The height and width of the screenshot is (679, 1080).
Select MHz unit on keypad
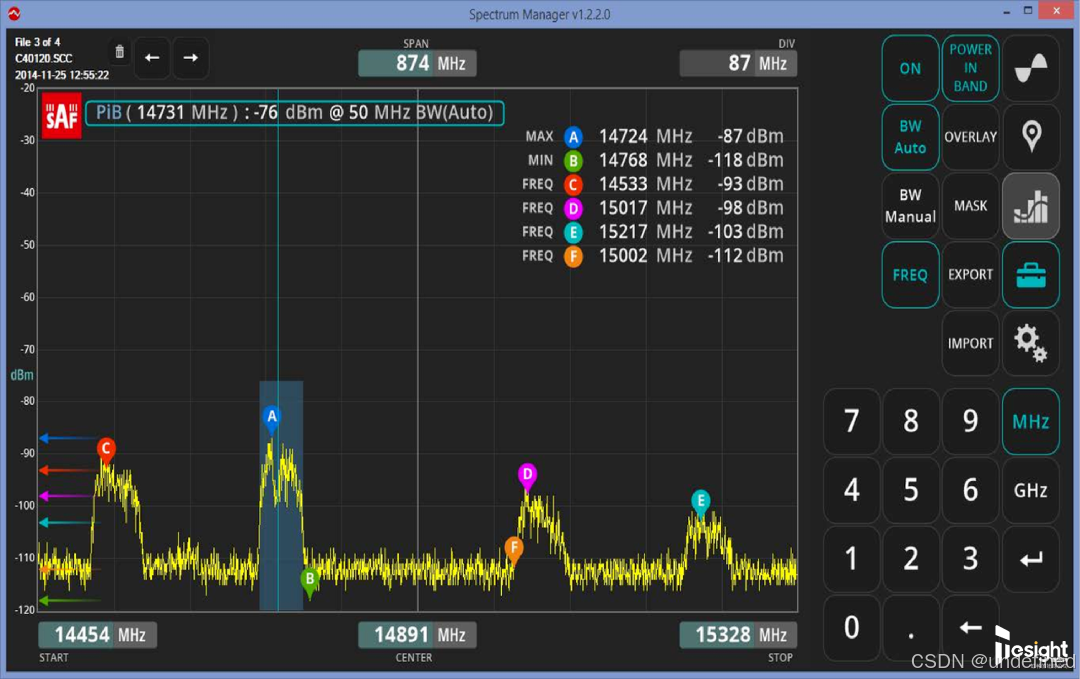click(1030, 421)
